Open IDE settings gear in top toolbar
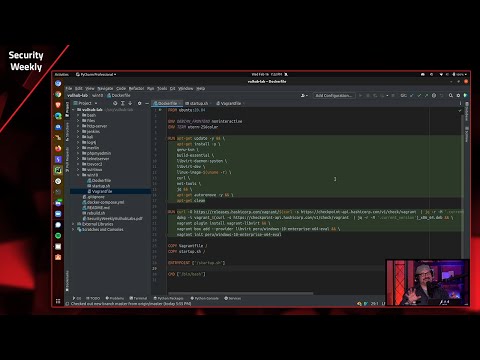Image resolution: width=480 pixels, height=360 pixels. click(x=458, y=96)
